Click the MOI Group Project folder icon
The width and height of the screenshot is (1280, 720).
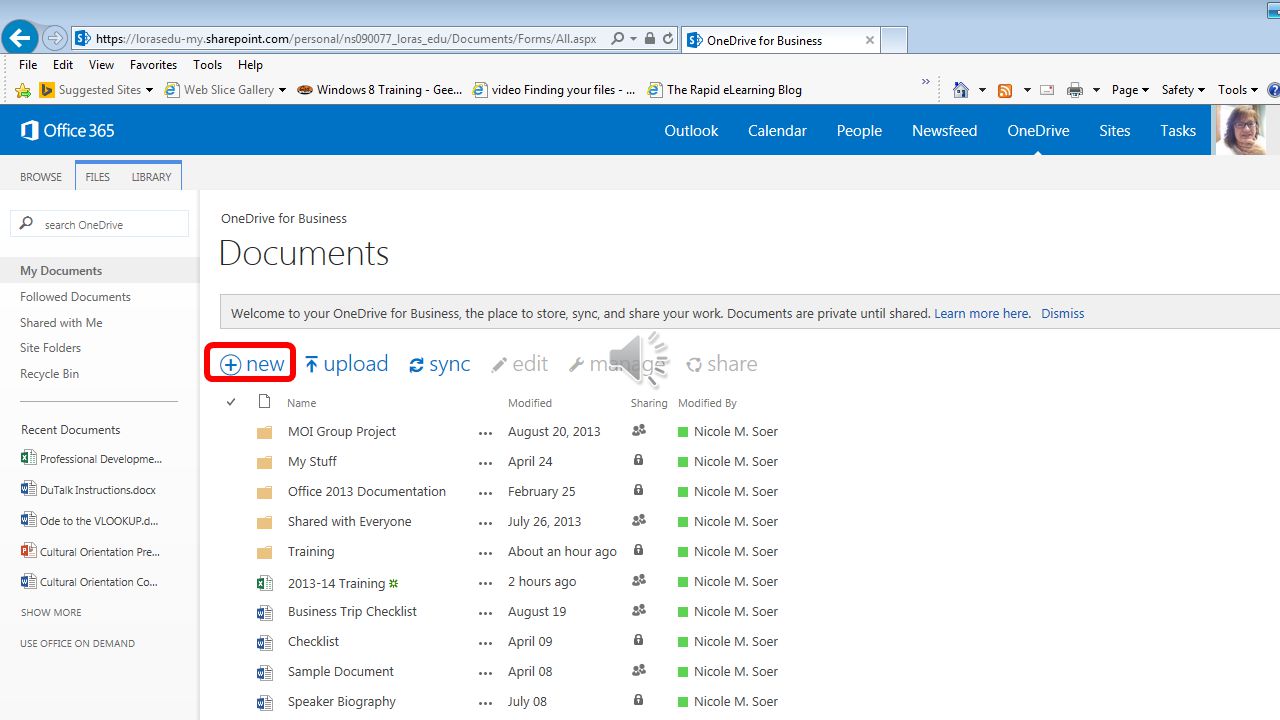[264, 433]
